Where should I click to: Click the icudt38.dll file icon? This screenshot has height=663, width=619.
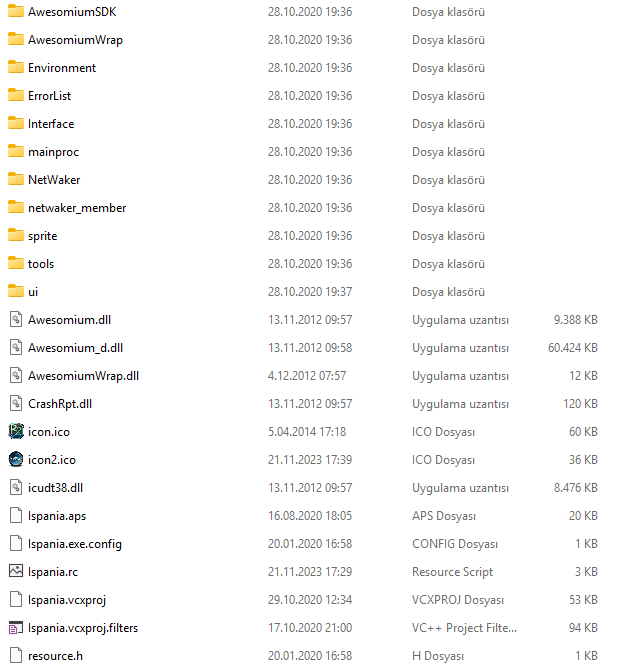coord(16,488)
